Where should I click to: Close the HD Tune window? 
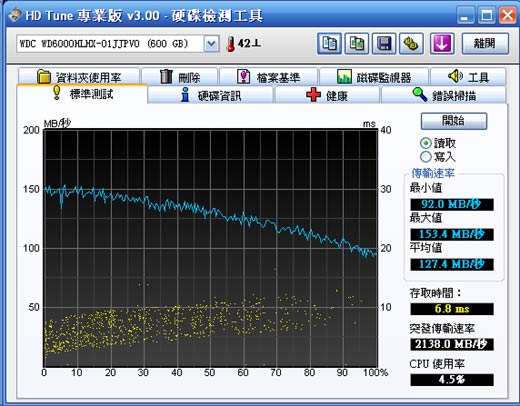point(507,15)
